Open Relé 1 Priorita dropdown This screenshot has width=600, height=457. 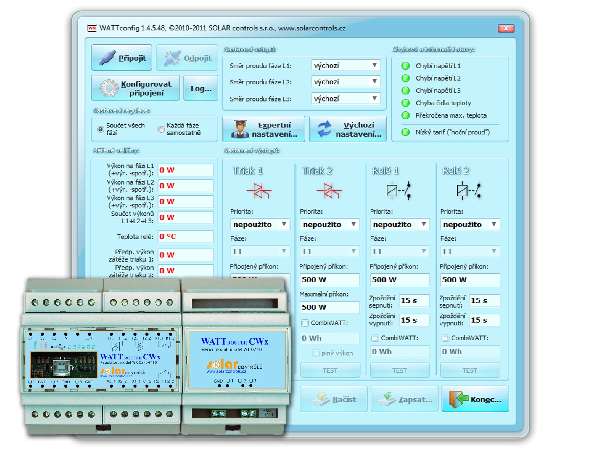pyautogui.click(x=399, y=224)
